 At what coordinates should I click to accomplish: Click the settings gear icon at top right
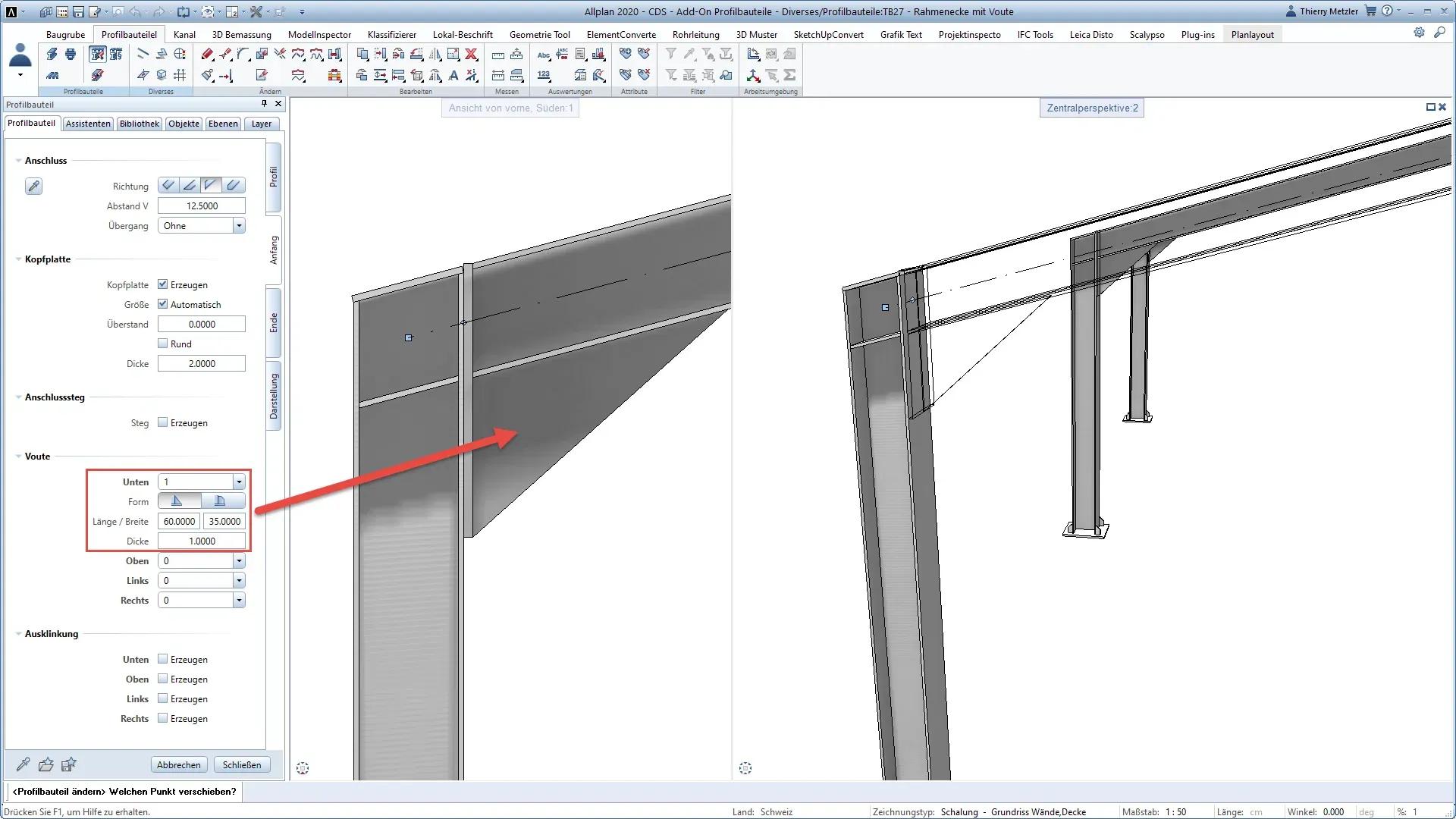tap(1419, 33)
